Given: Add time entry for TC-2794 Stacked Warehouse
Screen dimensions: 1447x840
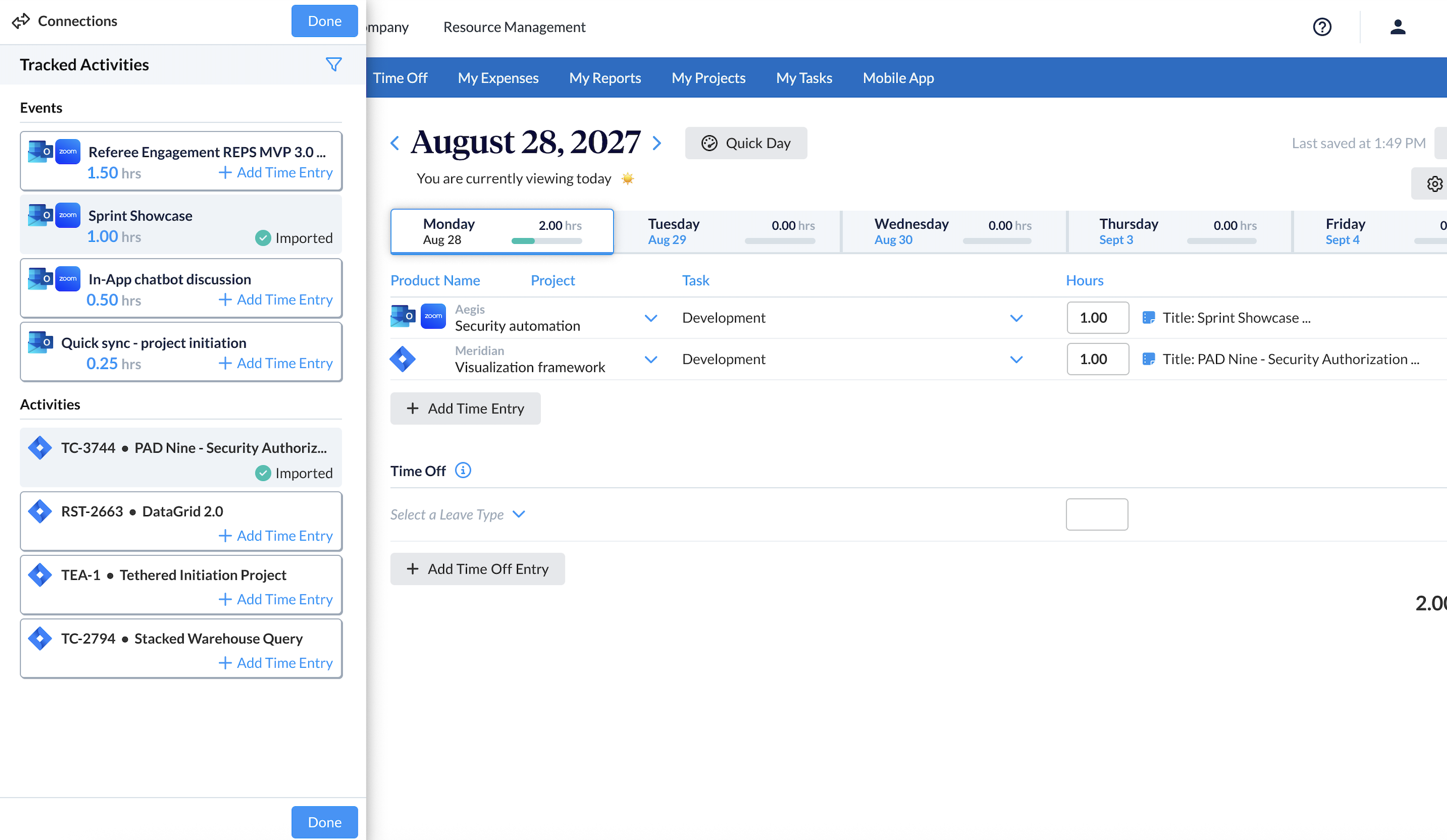Looking at the screenshot, I should pyautogui.click(x=276, y=663).
